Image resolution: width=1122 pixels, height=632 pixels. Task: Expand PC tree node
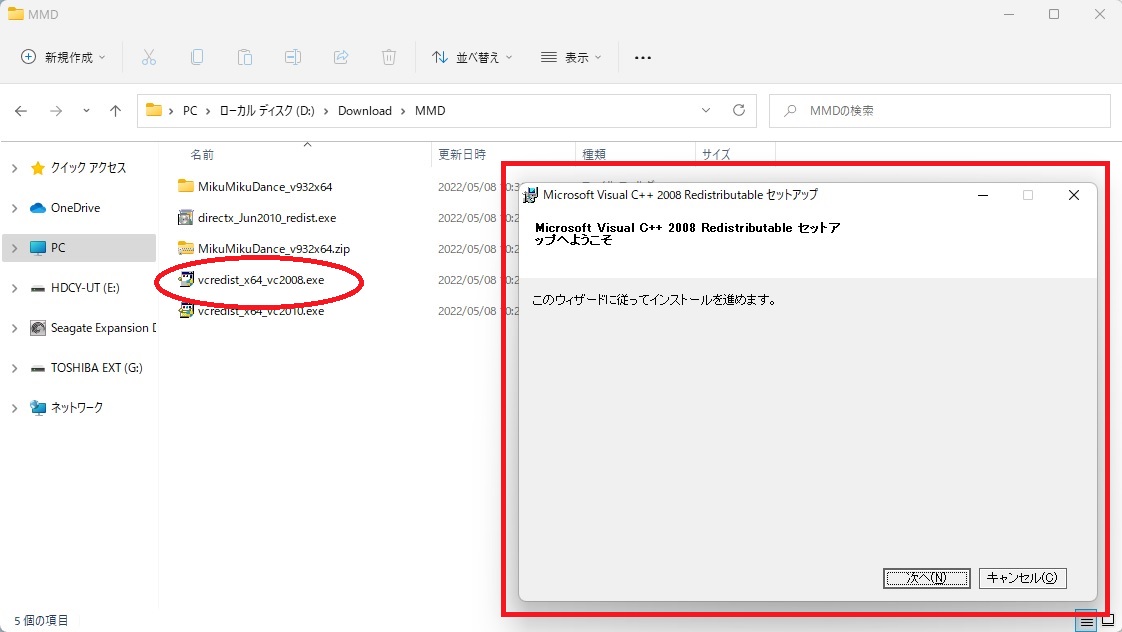14,248
